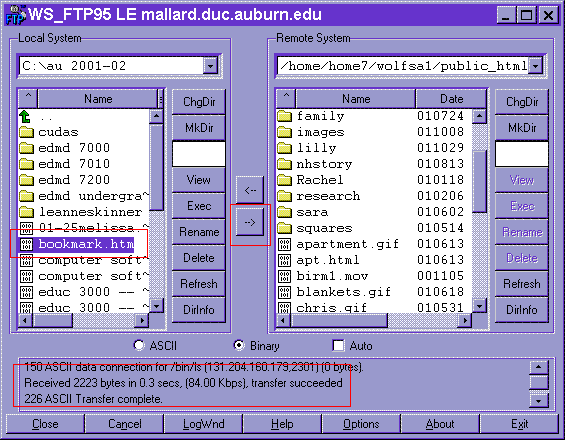Upload with the right arrow transfer button
The image size is (566, 441).
pyautogui.click(x=250, y=222)
